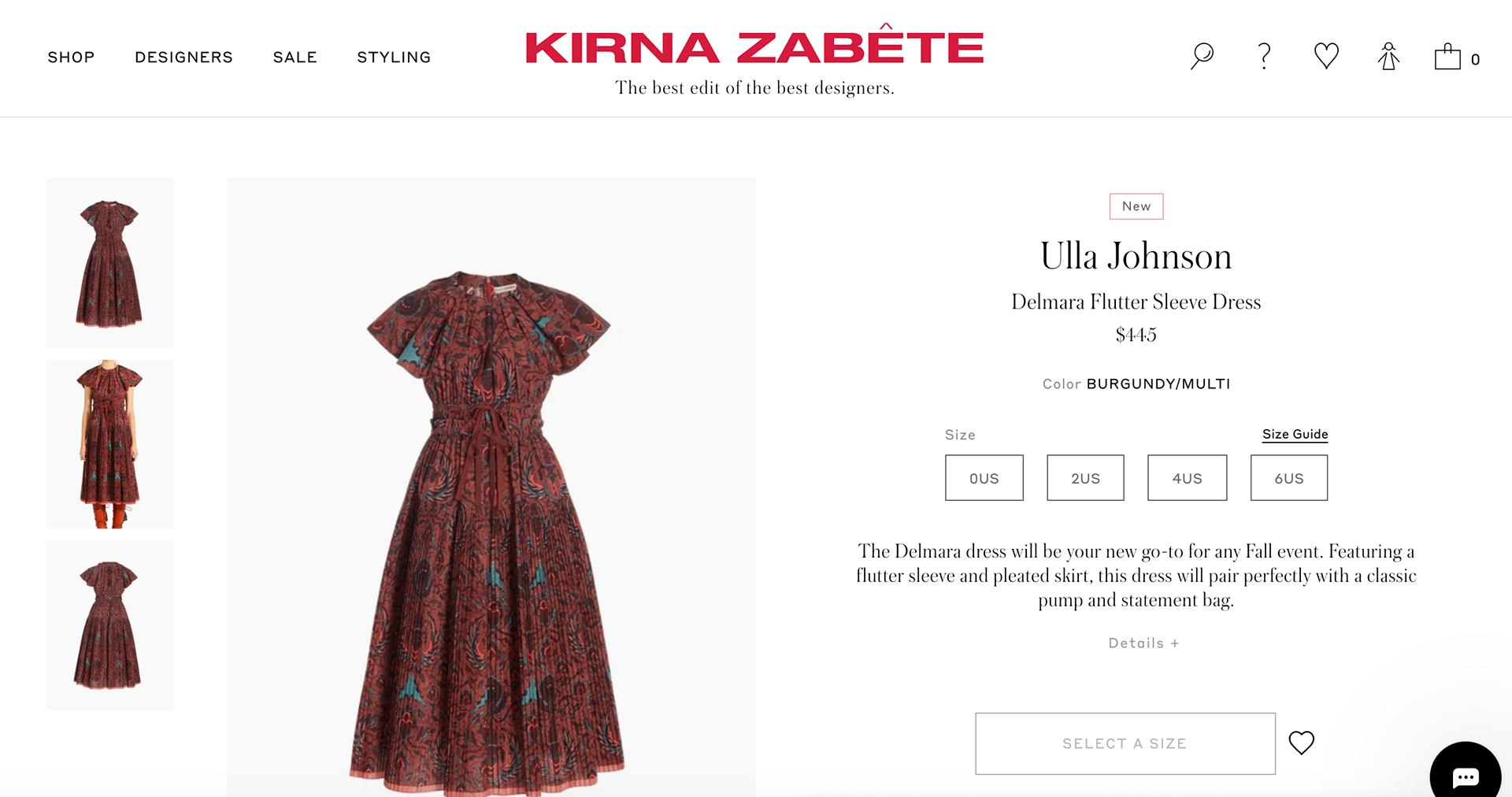Click the Select a Size button
This screenshot has width=1512, height=797.
(x=1125, y=743)
